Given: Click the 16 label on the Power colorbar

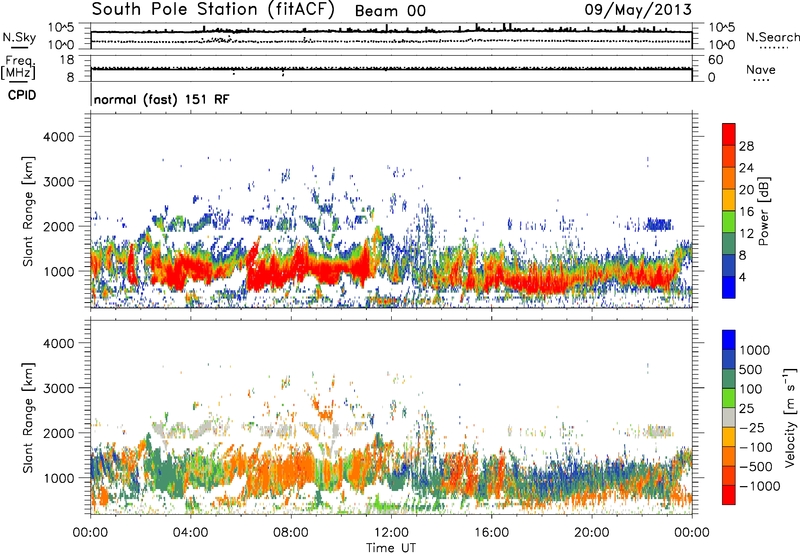Looking at the screenshot, I should 746,212.
